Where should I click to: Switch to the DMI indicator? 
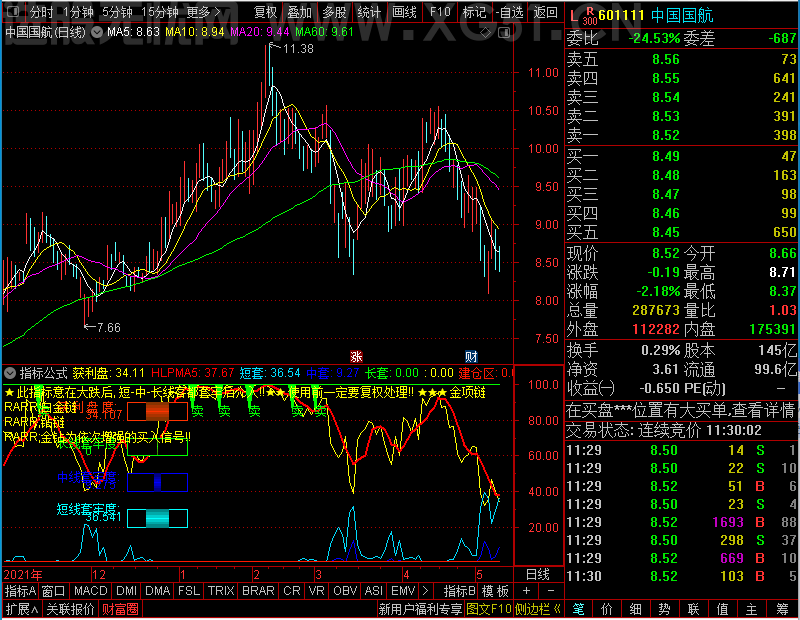(x=127, y=591)
